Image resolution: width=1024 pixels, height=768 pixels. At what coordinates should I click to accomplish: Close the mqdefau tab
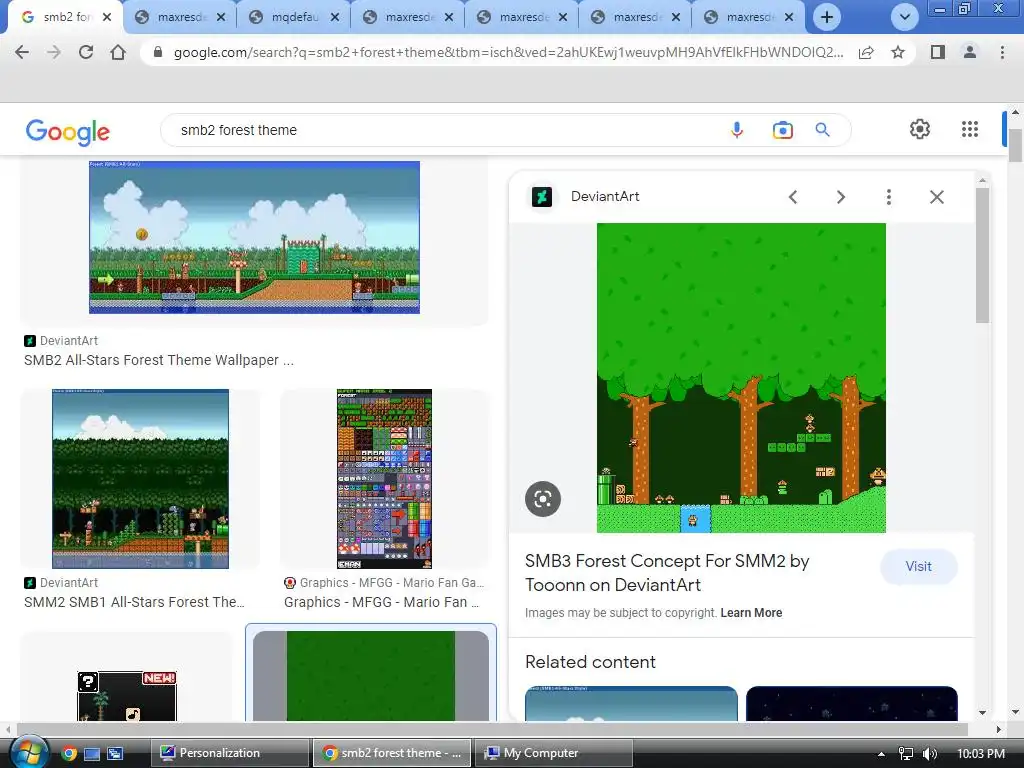click(x=334, y=17)
